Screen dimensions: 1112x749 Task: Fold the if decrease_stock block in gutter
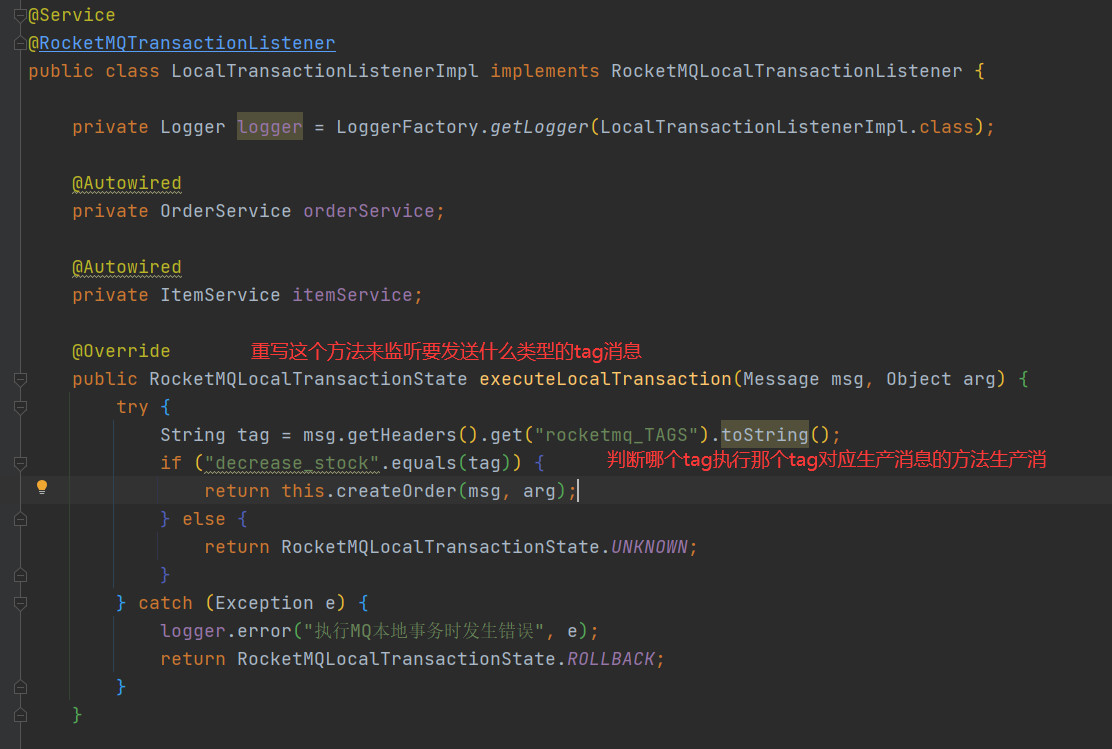tap(21, 463)
